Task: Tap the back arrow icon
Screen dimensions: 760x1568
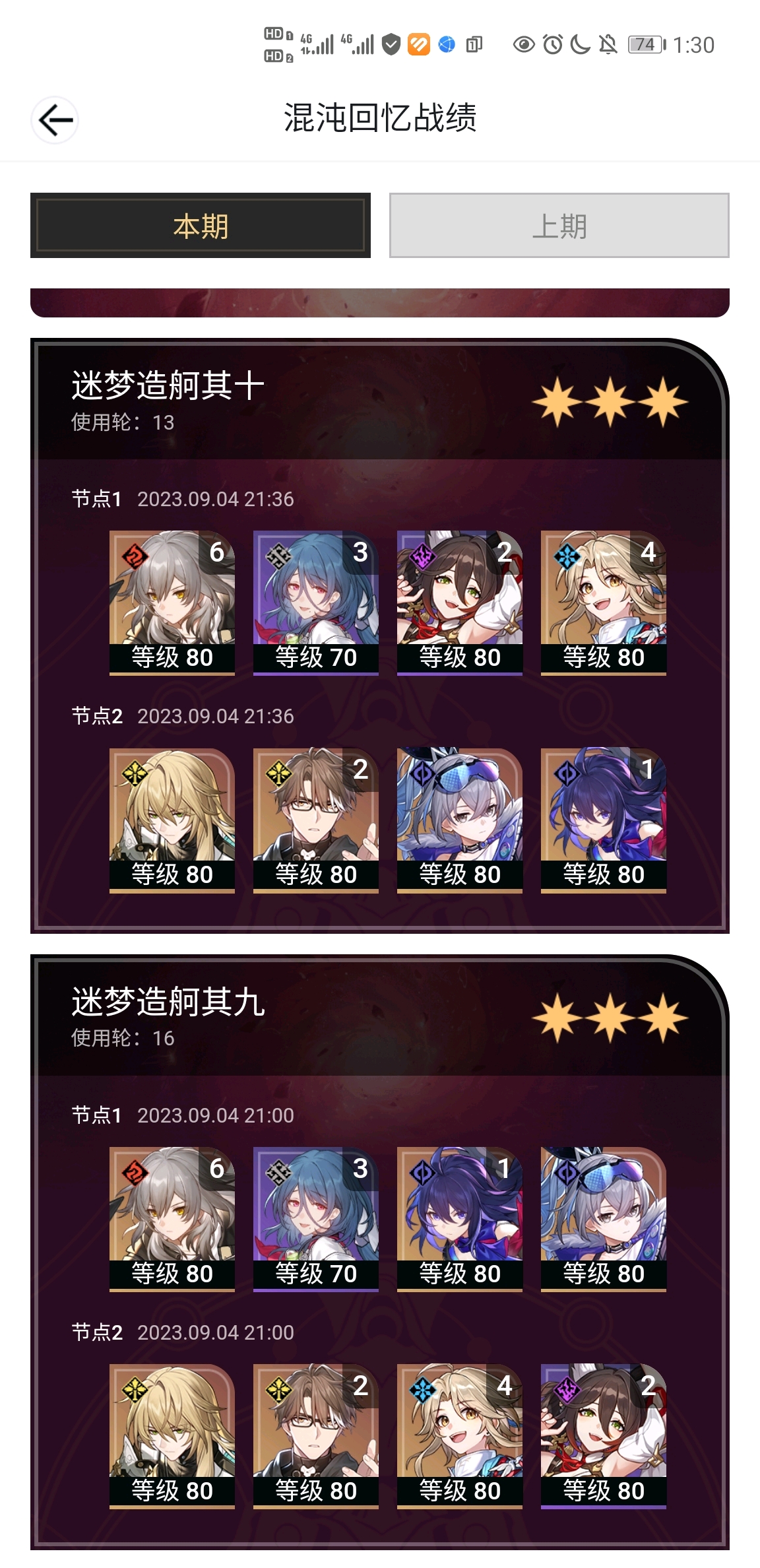Action: point(55,120)
